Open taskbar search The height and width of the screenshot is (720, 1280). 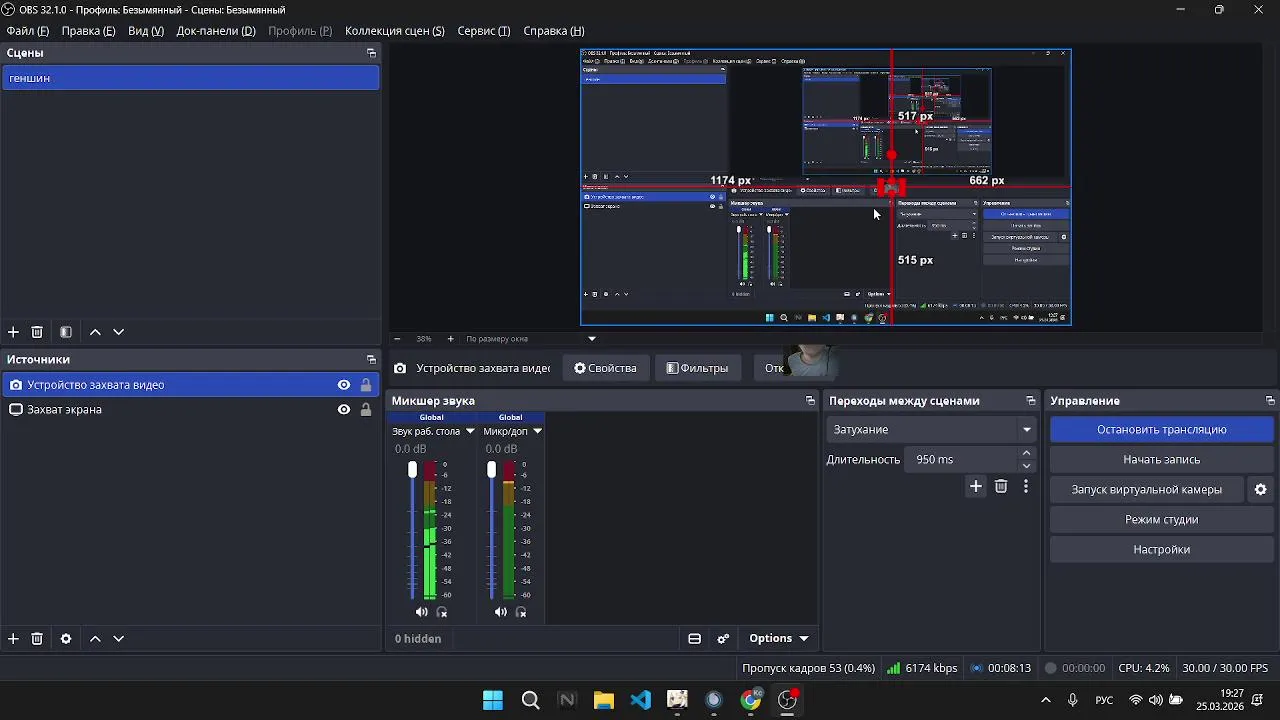530,700
